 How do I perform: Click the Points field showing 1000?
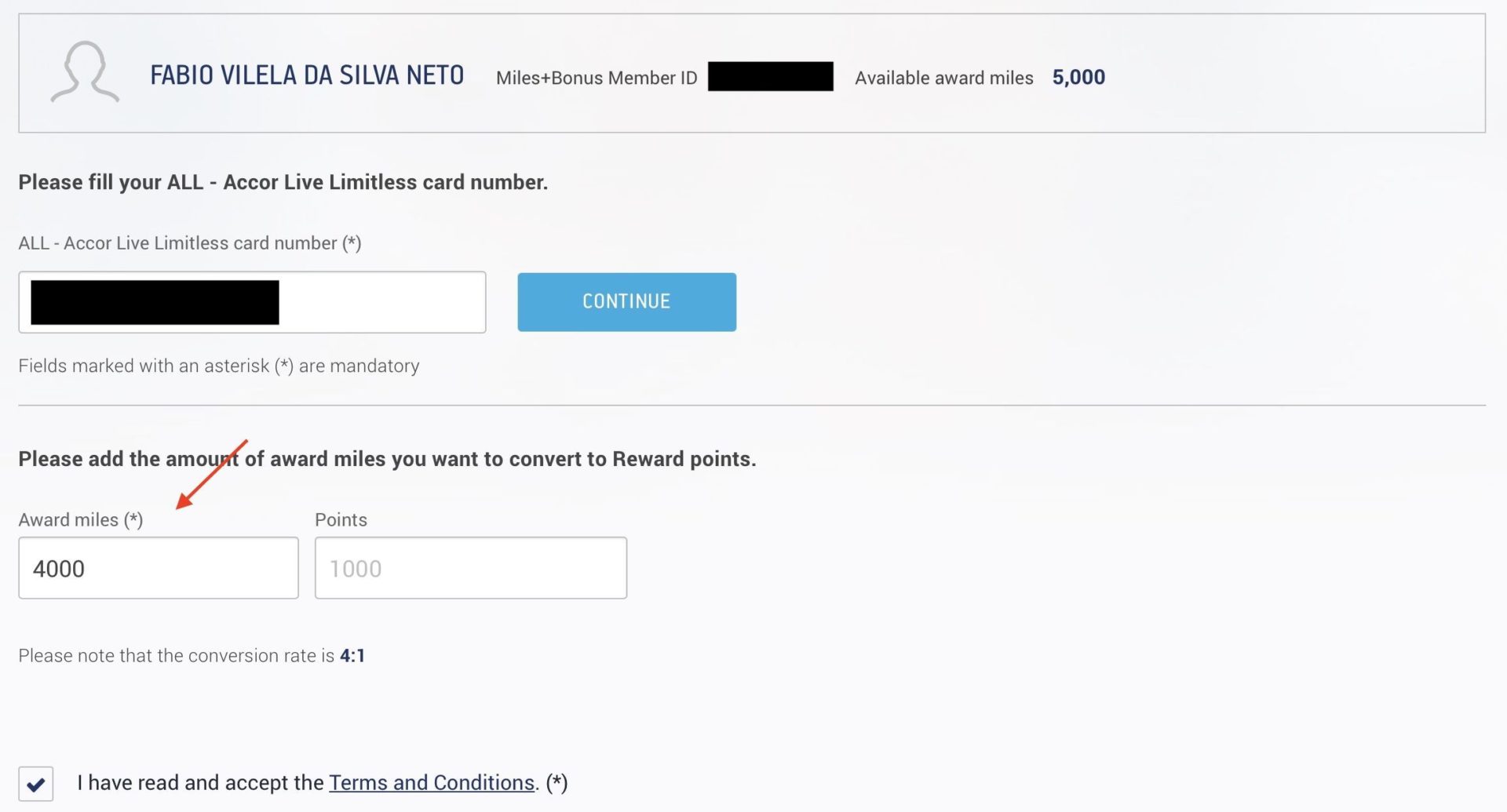[x=471, y=568]
